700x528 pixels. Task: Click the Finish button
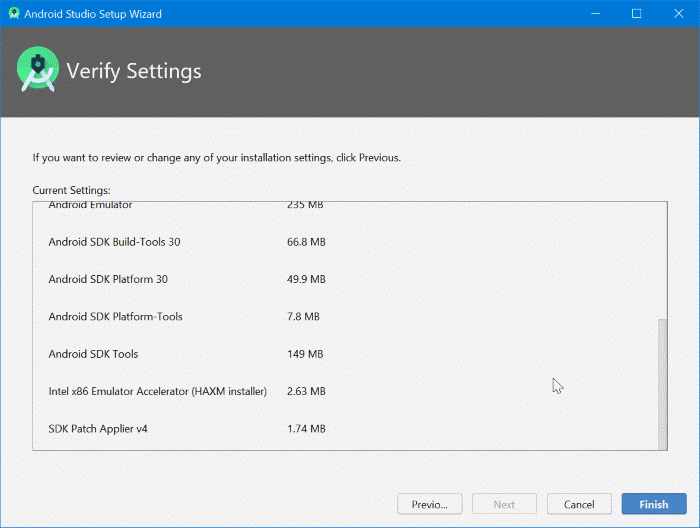click(x=654, y=504)
